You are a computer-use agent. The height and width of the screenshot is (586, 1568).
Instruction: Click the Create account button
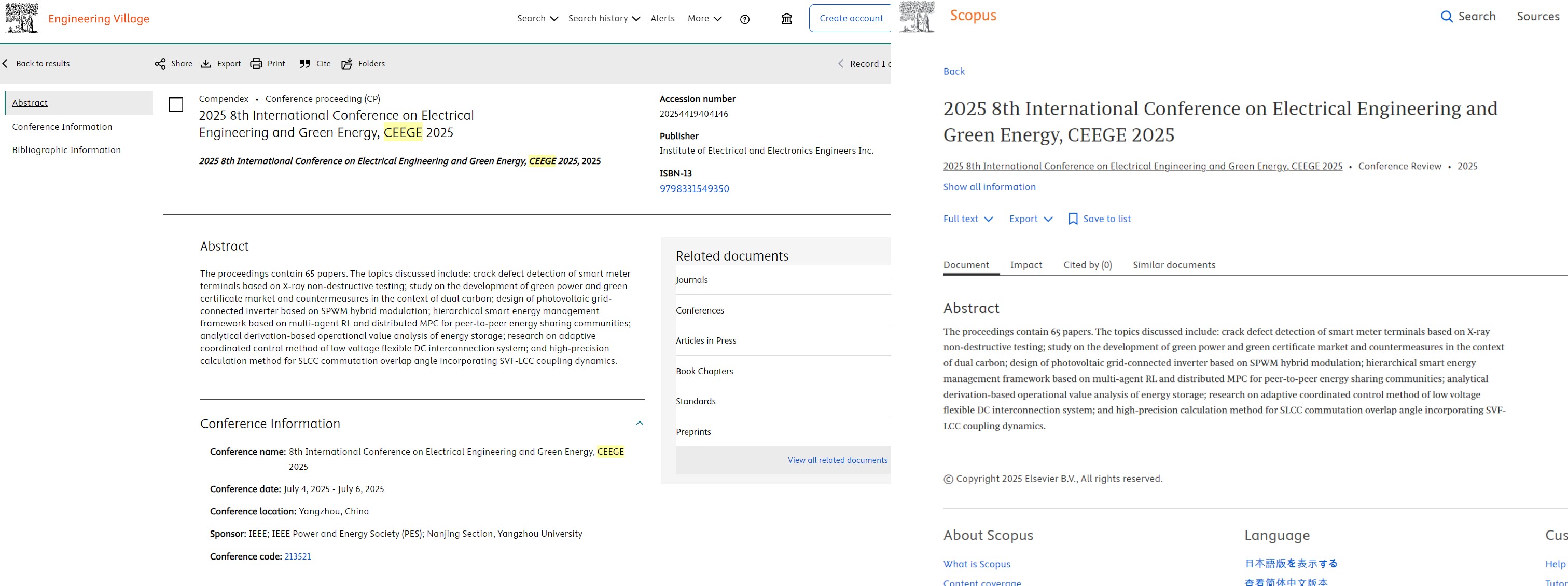pyautogui.click(x=850, y=18)
